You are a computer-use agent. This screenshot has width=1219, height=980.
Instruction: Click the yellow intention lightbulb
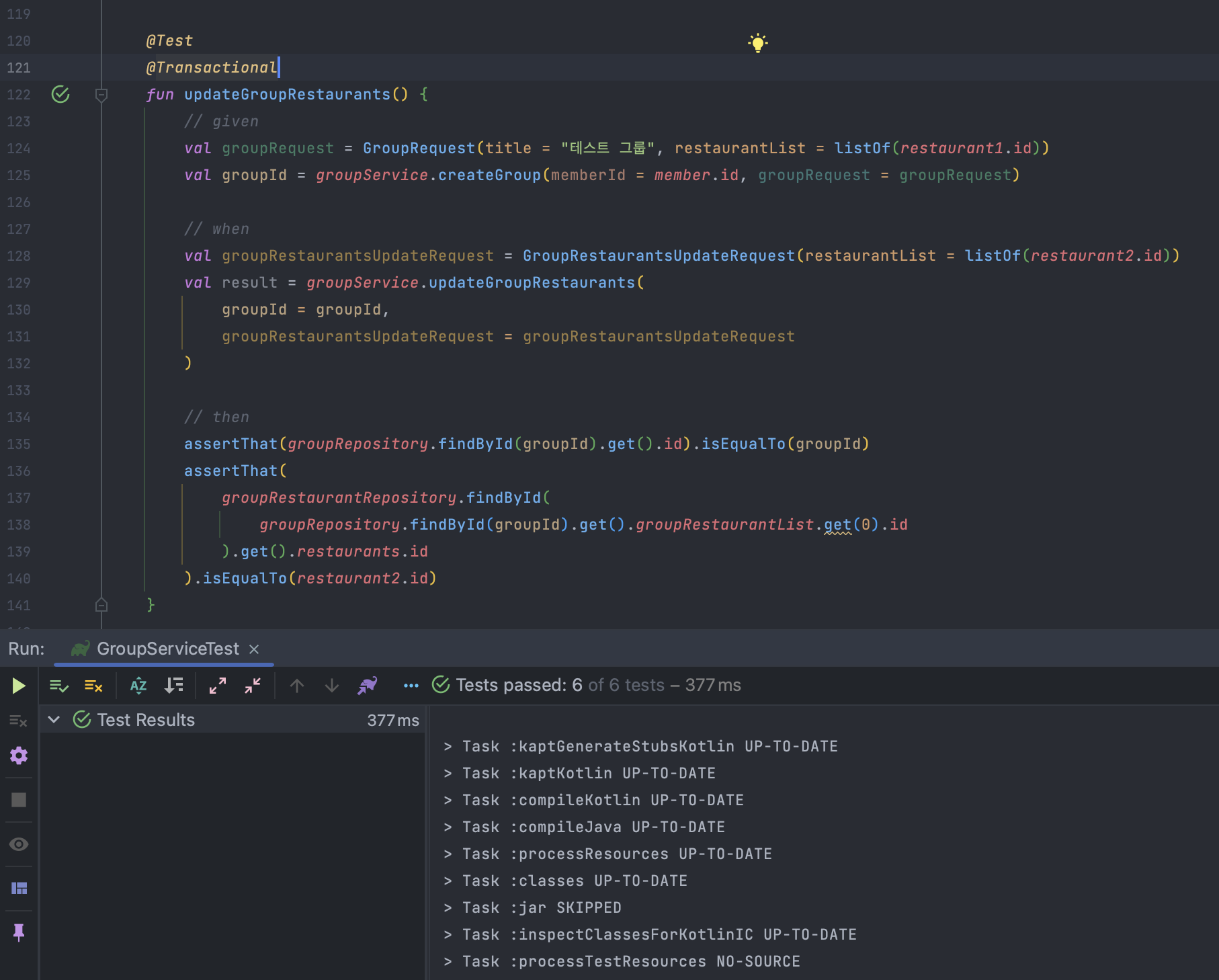pyautogui.click(x=757, y=43)
